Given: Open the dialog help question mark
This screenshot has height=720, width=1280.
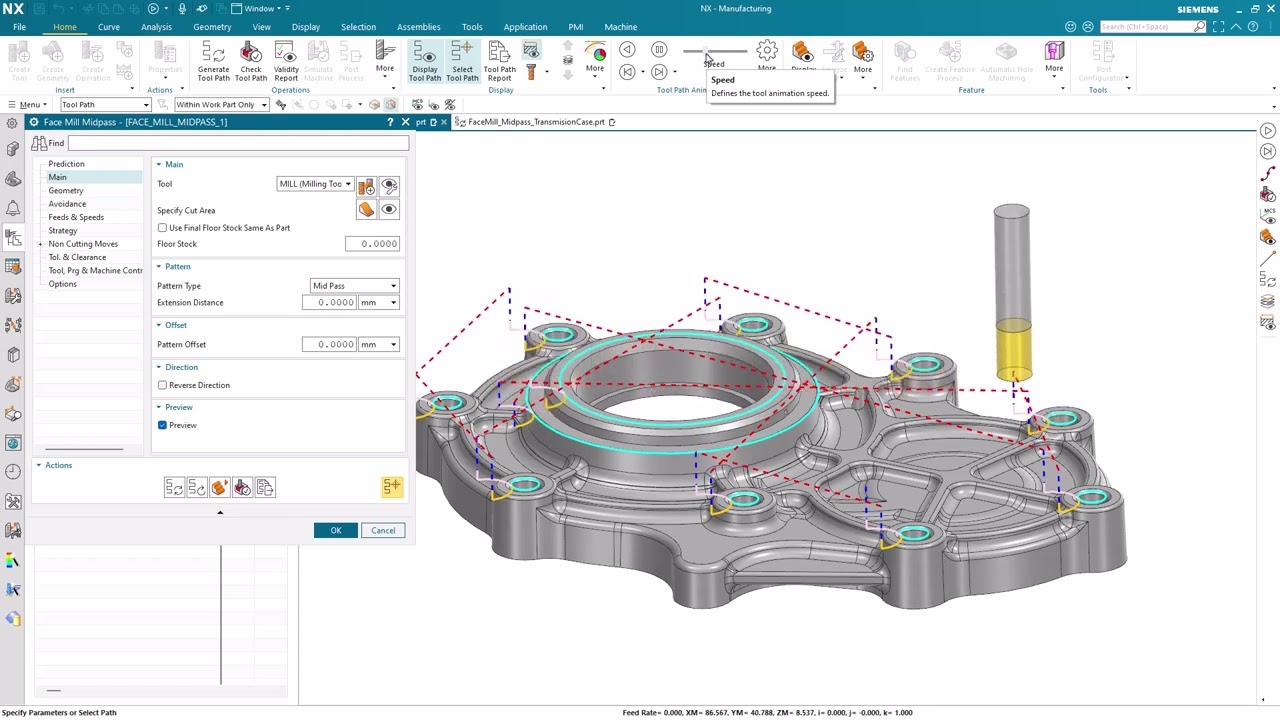Looking at the screenshot, I should (x=390, y=122).
